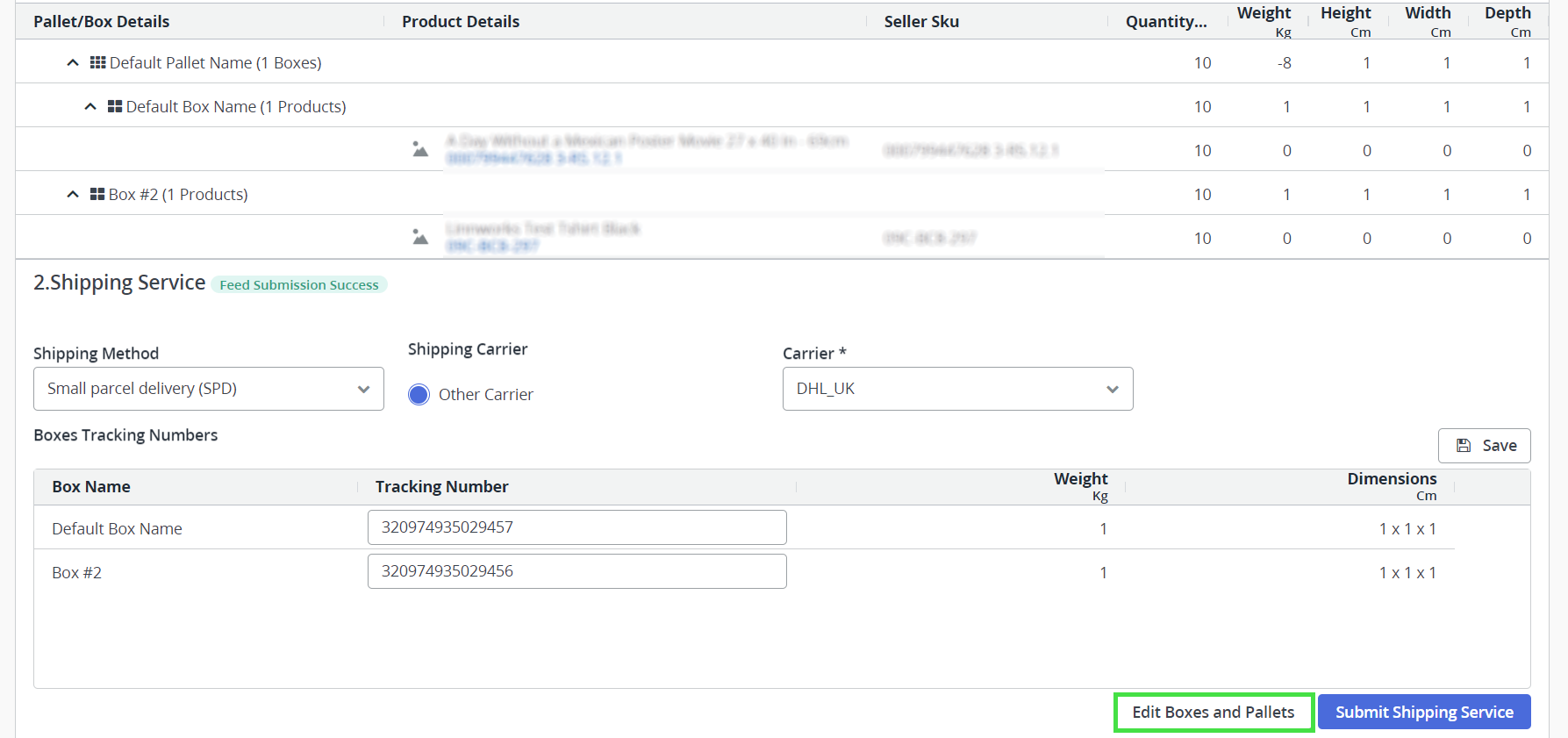Select the Other Carrier radio button

(419, 395)
